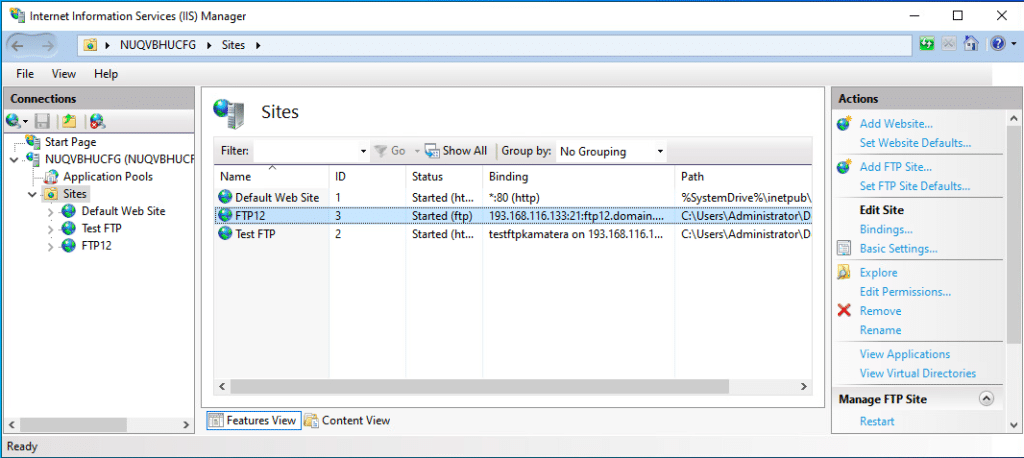Click the Default Web Site globe in tree

(x=69, y=211)
